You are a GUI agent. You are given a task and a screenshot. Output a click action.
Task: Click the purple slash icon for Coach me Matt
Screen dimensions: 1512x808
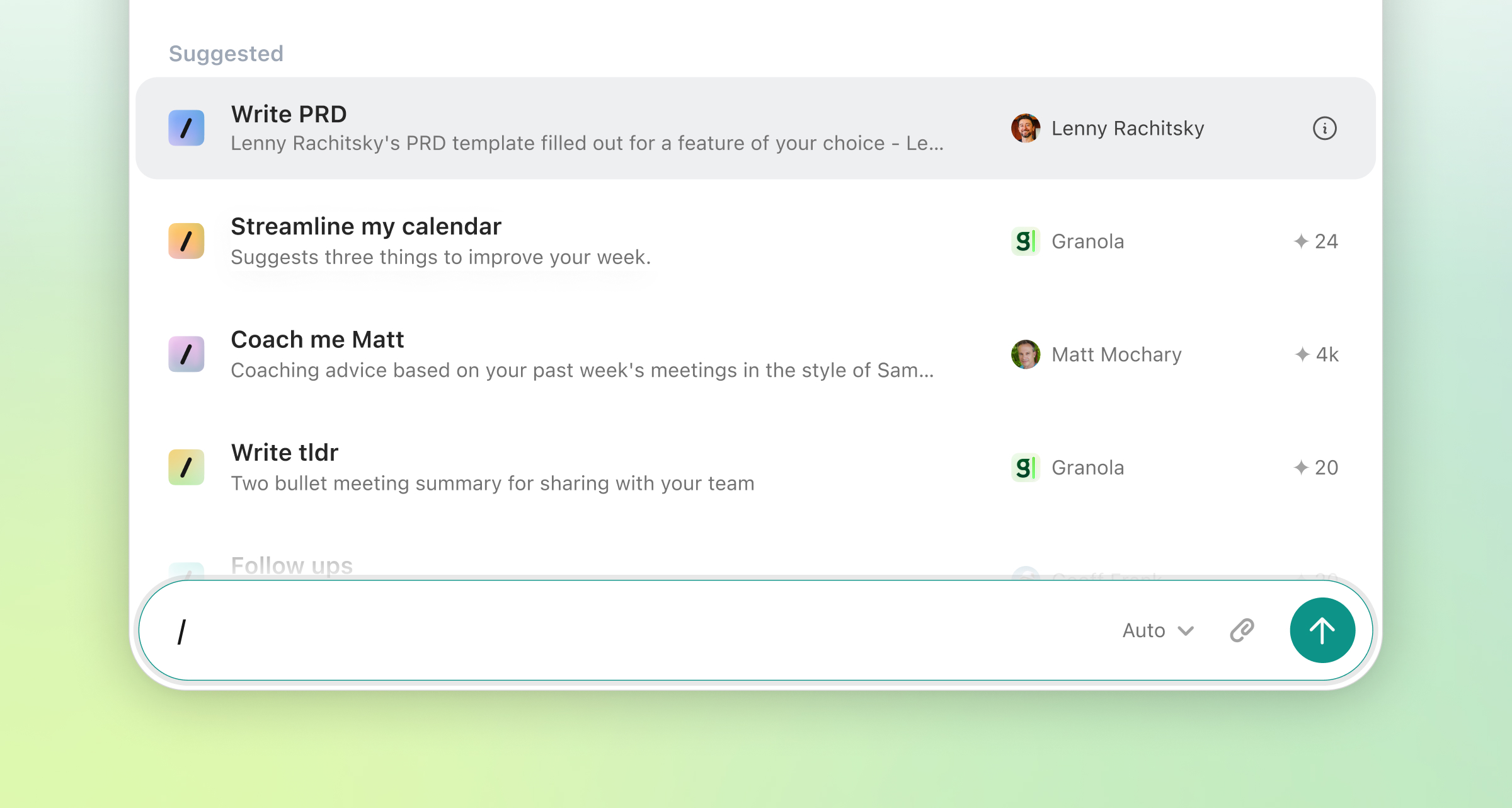pyautogui.click(x=186, y=354)
